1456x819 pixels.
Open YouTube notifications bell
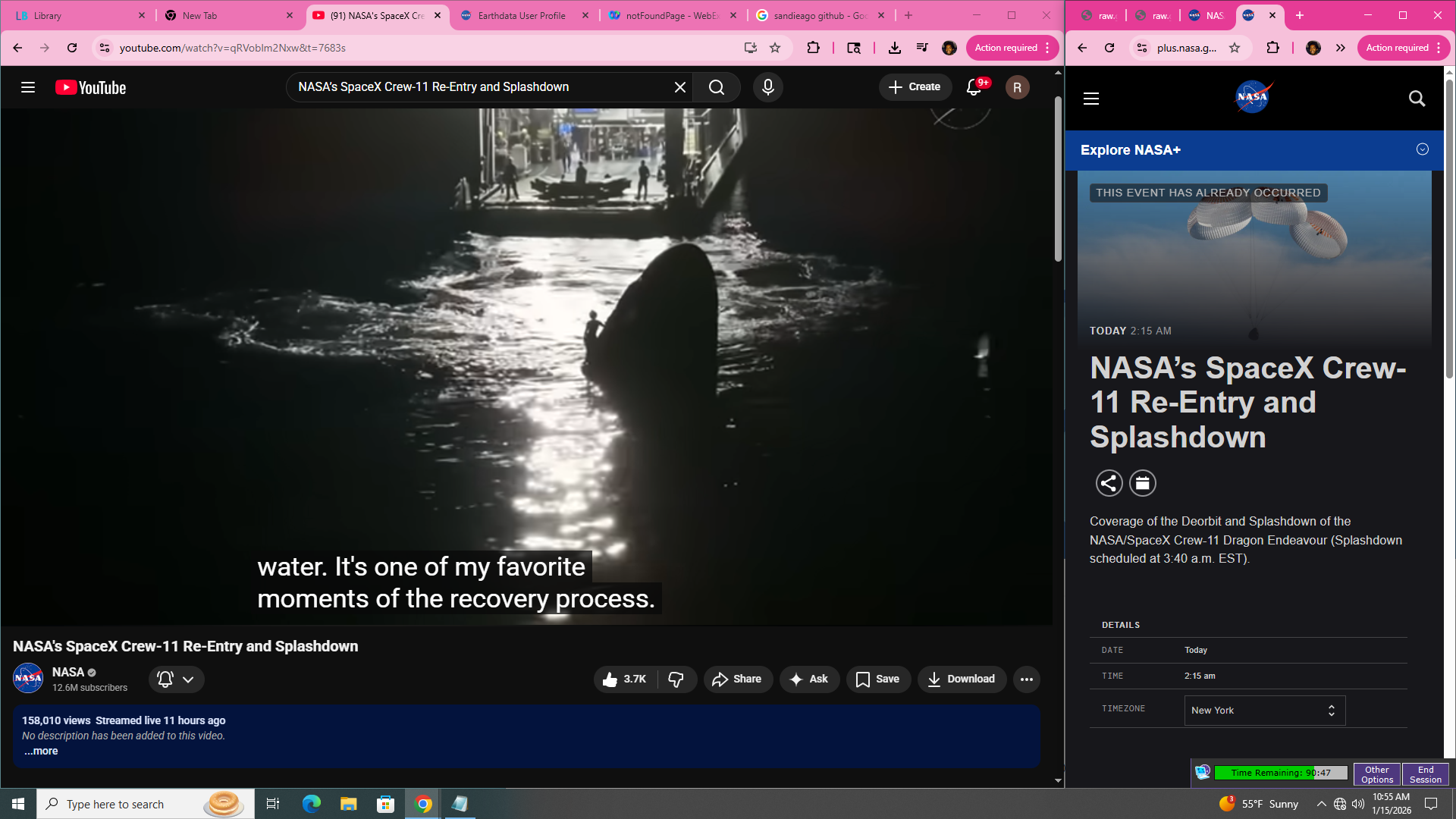pos(974,87)
